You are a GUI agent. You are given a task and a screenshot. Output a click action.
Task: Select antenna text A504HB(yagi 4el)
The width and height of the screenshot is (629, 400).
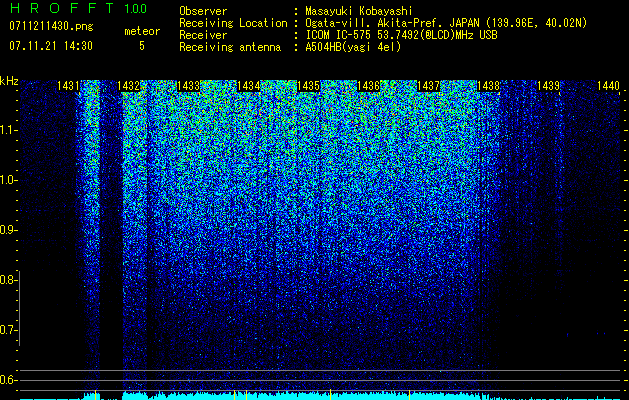[353, 47]
